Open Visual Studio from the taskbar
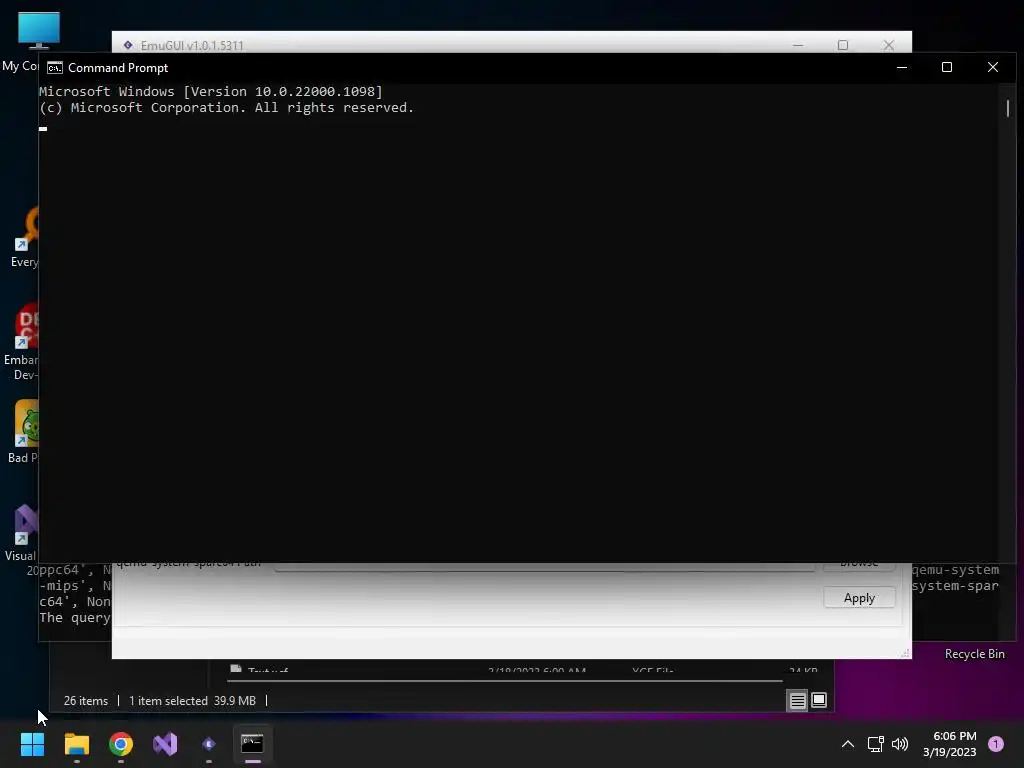Image resolution: width=1024 pixels, height=768 pixels. coord(165,744)
